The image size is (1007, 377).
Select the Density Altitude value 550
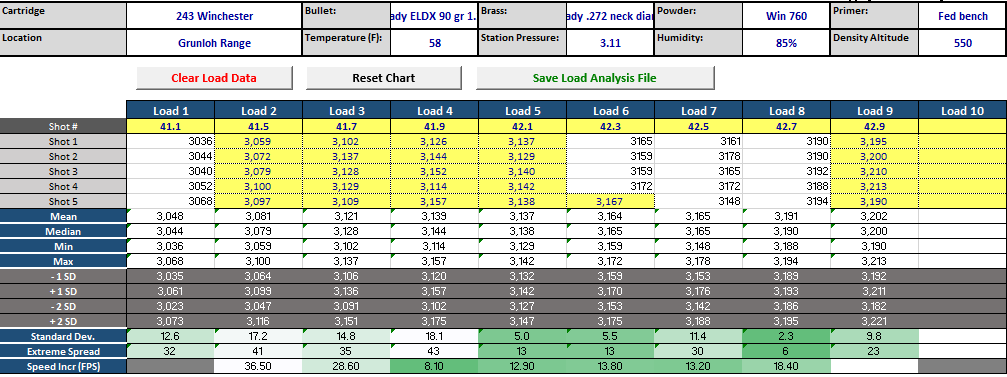(x=962, y=43)
